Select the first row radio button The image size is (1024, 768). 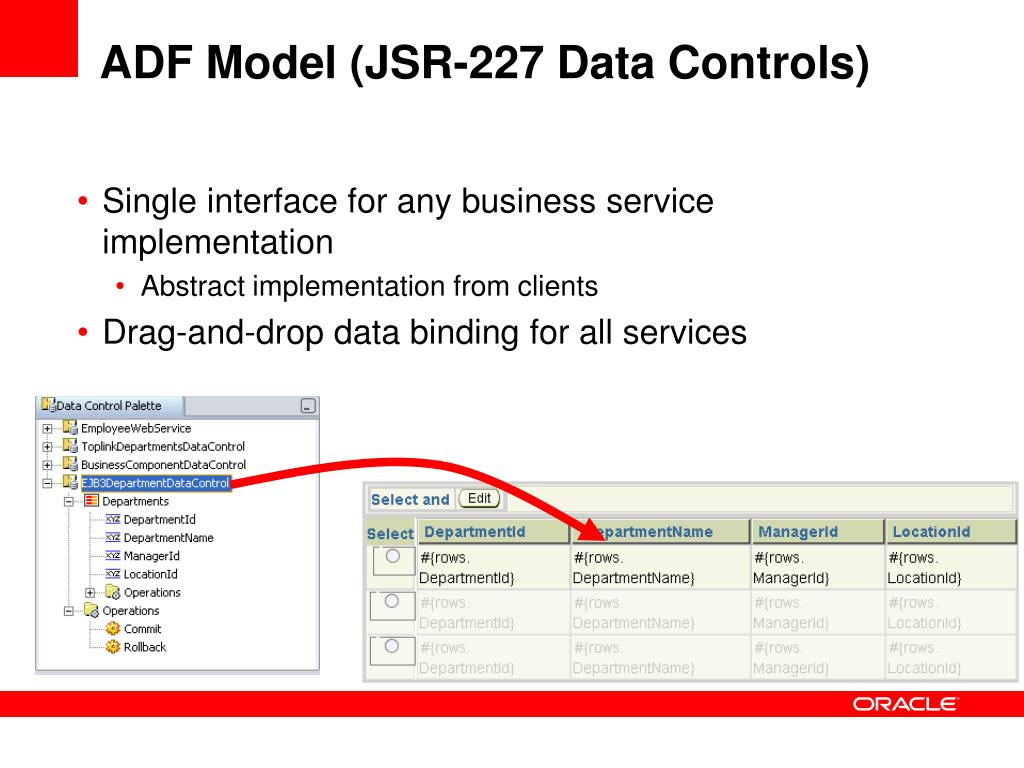click(x=392, y=556)
